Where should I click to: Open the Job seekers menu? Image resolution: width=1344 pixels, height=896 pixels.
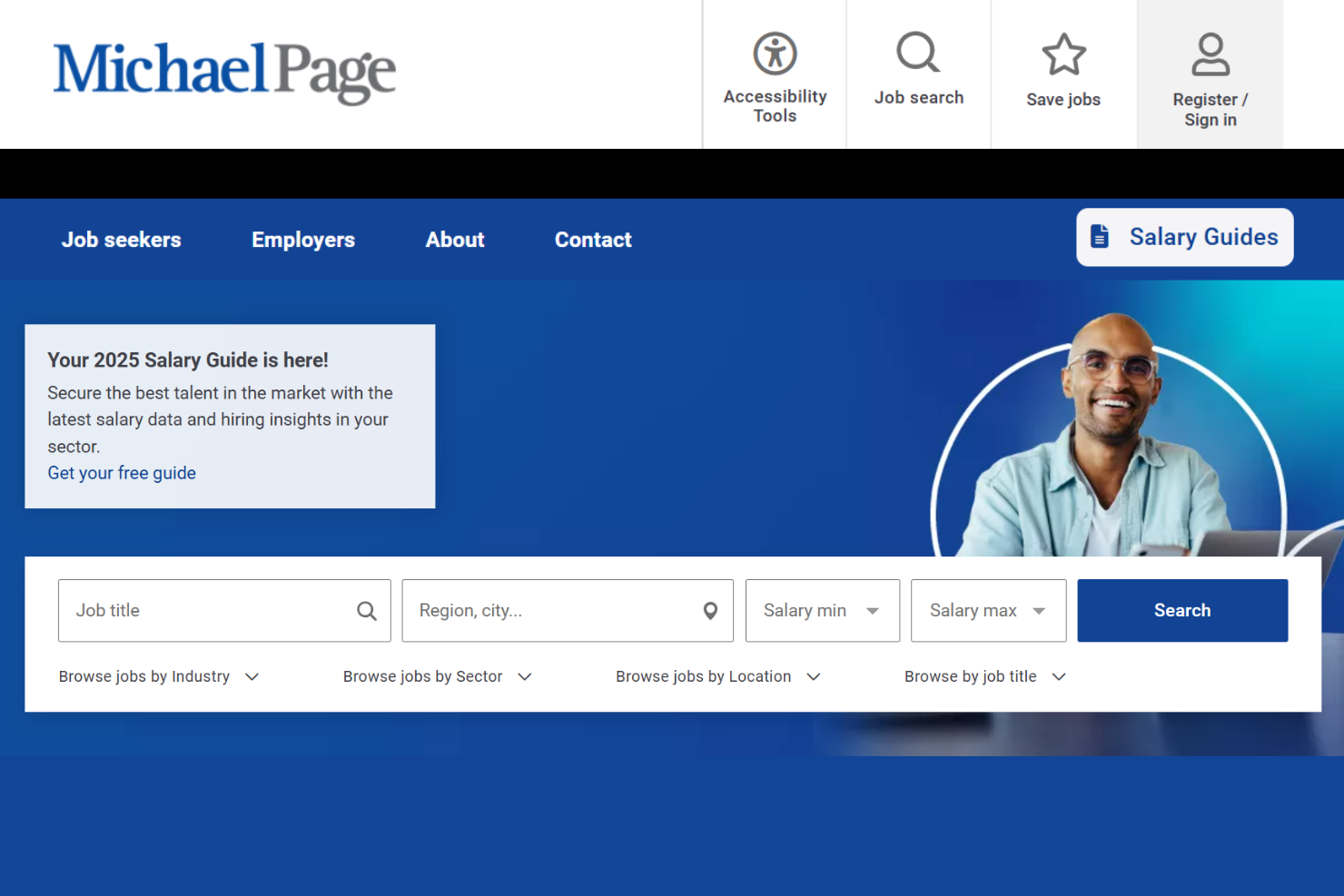(121, 240)
